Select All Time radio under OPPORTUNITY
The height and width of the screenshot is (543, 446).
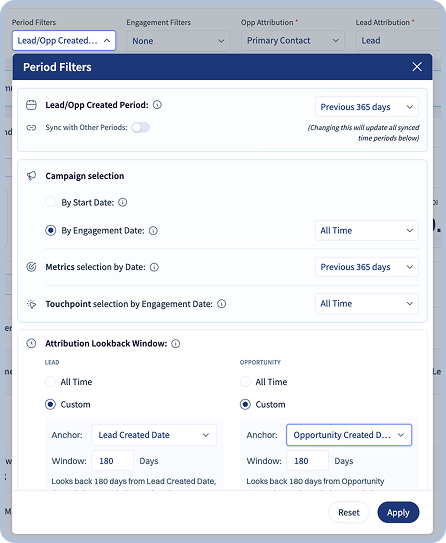click(x=245, y=382)
